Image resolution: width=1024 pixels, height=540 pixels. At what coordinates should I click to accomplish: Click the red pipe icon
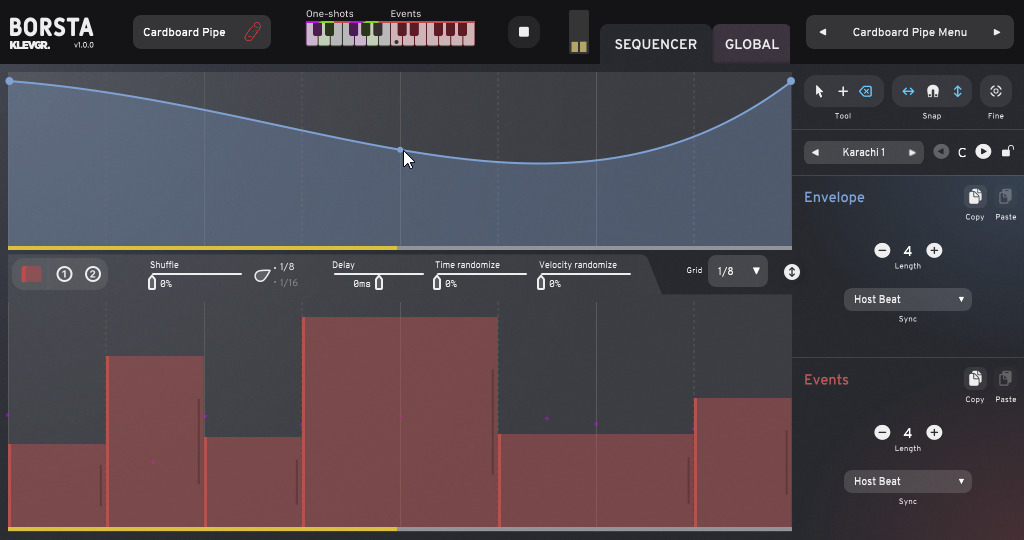pyautogui.click(x=253, y=32)
